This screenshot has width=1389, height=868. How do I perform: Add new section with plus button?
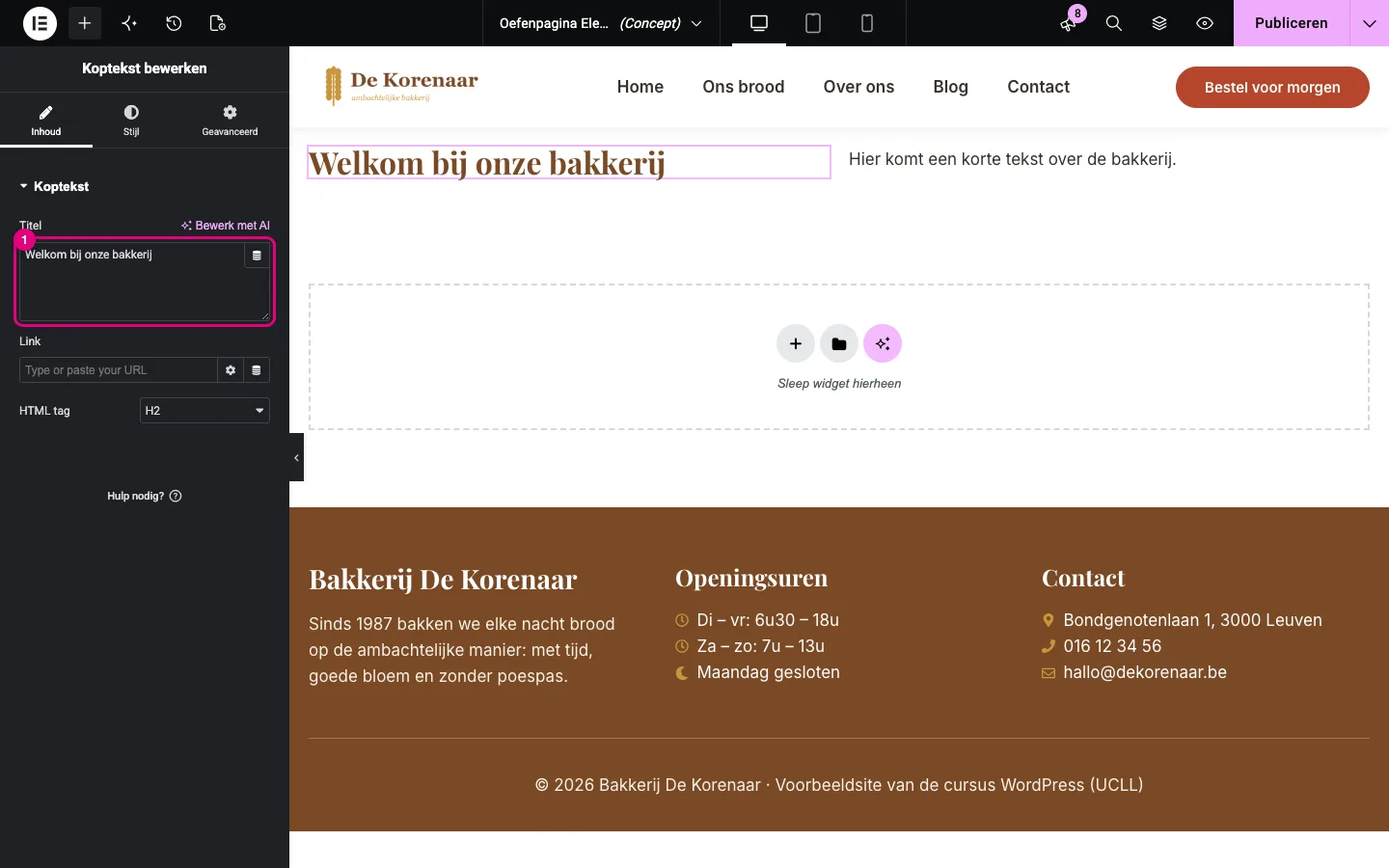click(796, 343)
